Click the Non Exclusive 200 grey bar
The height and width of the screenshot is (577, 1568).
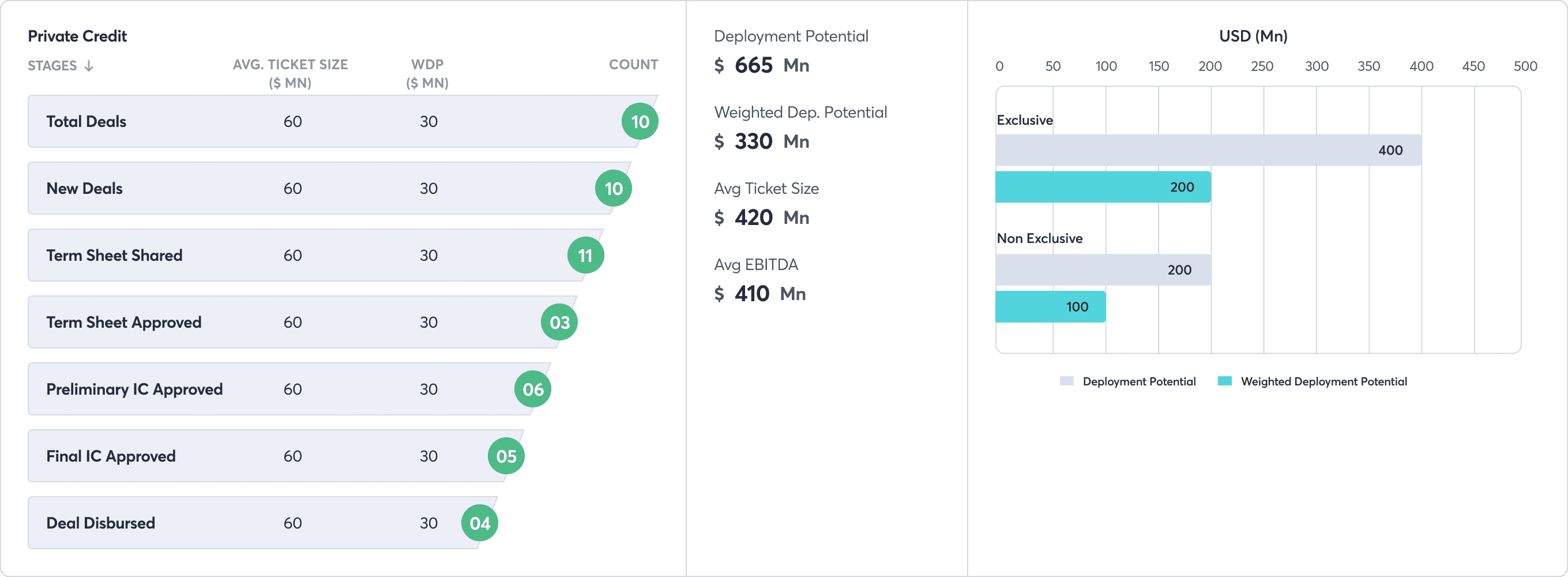(x=1103, y=270)
